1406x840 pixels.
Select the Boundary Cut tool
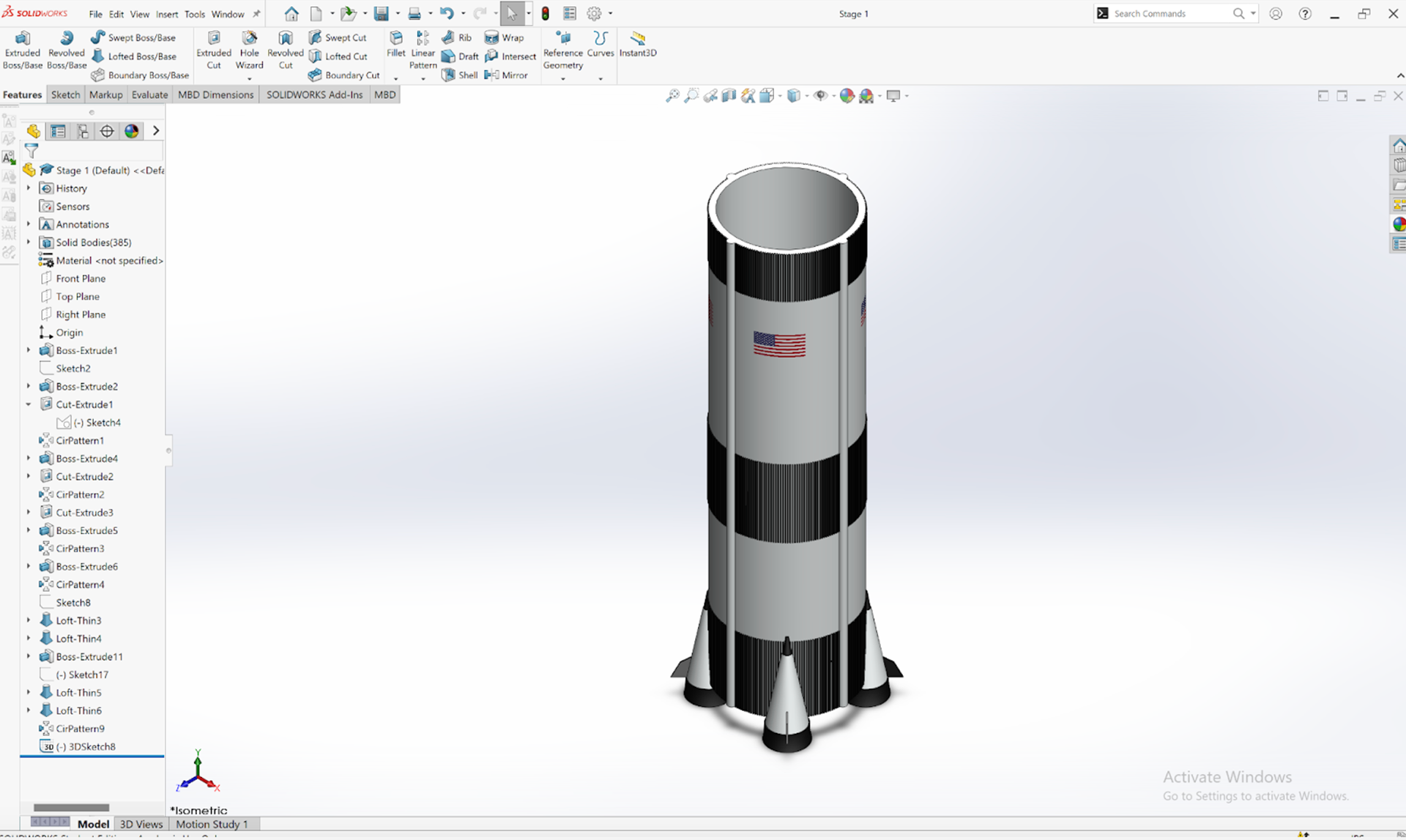point(344,75)
